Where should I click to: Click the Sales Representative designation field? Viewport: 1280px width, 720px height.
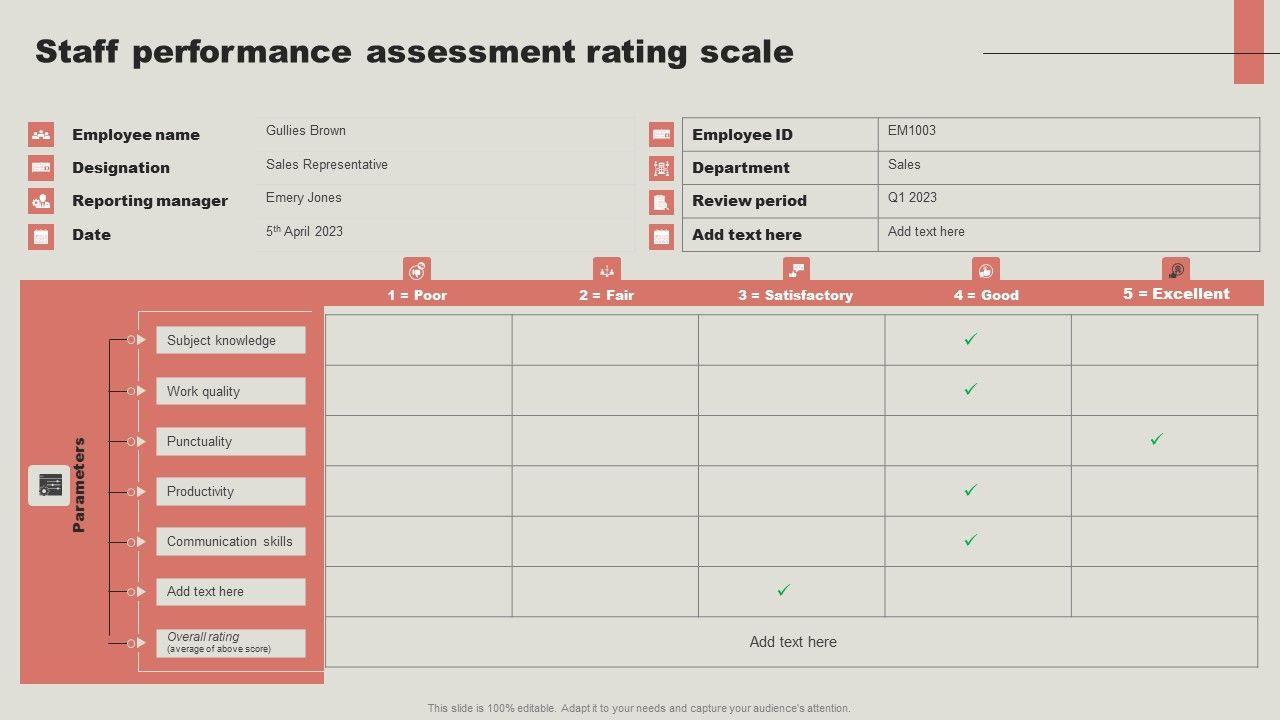pyautogui.click(x=446, y=167)
